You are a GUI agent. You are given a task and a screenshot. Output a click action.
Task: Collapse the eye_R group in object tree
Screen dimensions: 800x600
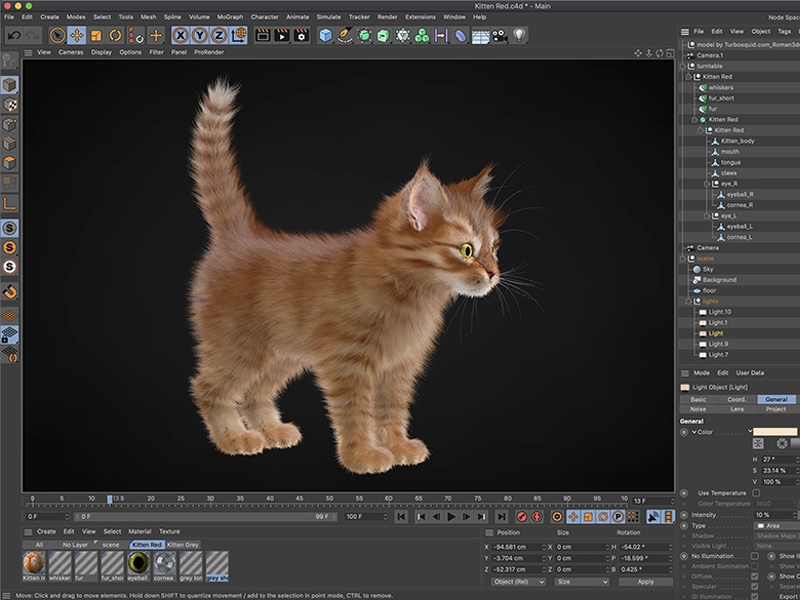coord(707,184)
